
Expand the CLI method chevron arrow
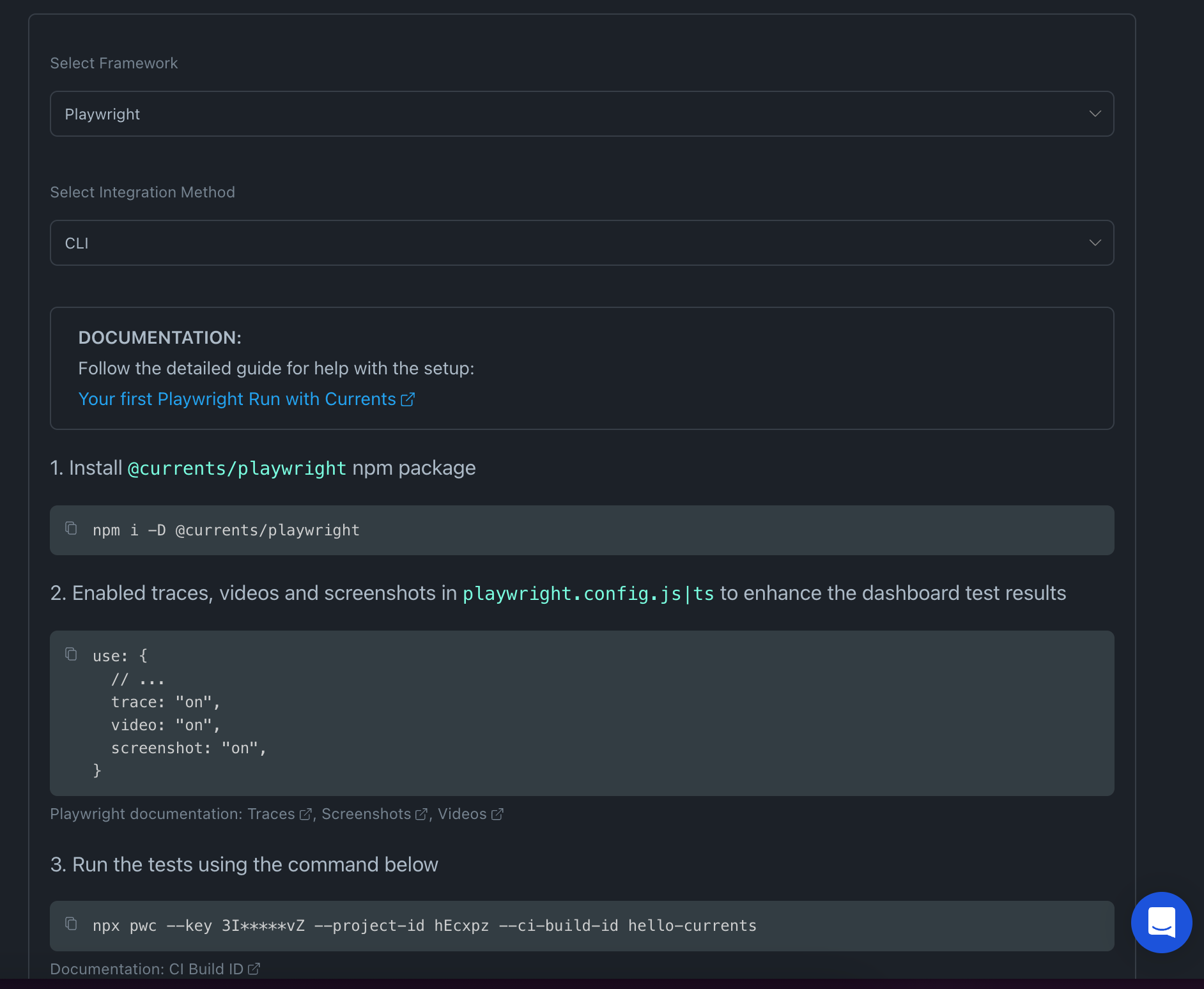(x=1095, y=243)
